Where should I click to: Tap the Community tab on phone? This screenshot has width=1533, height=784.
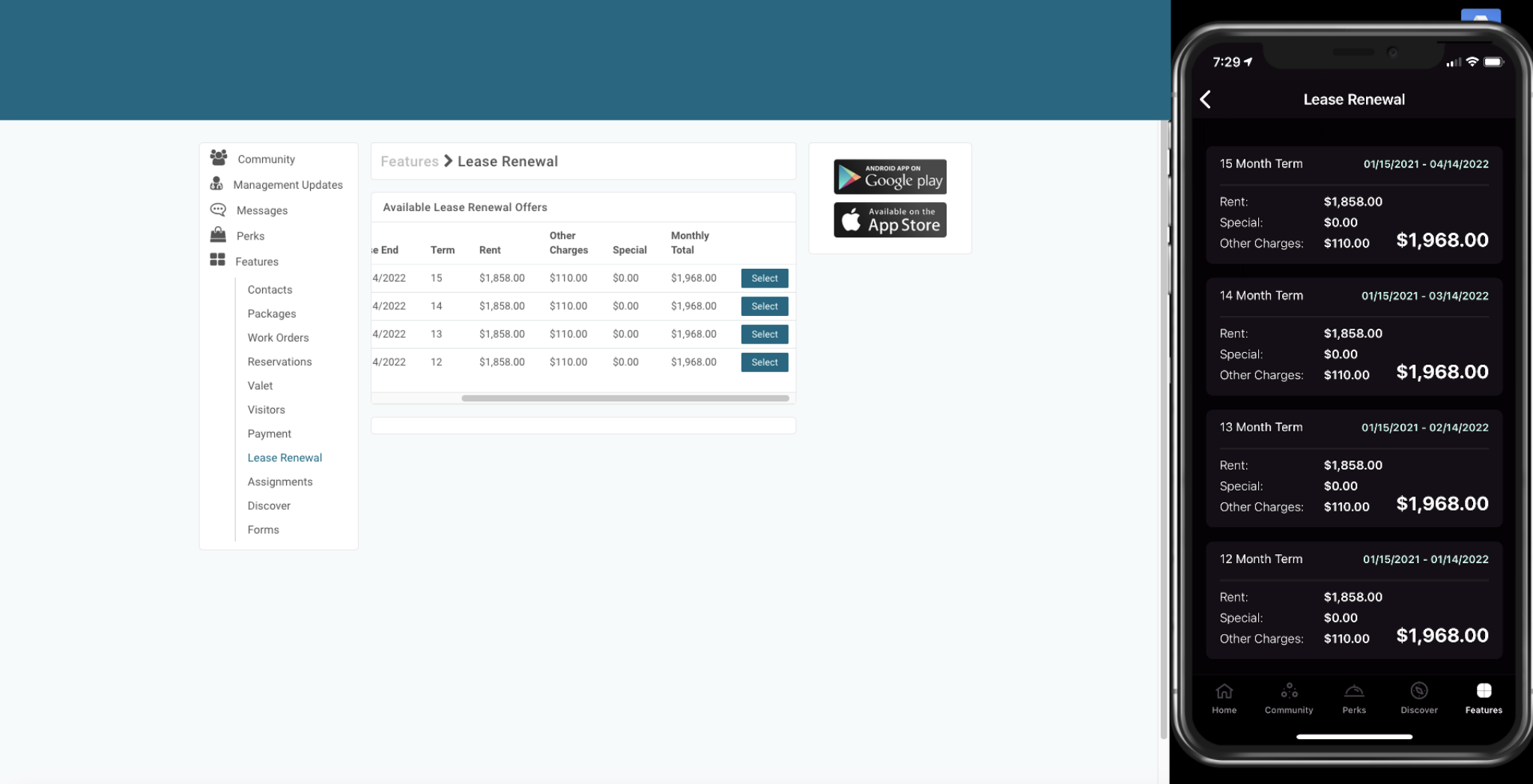[1288, 697]
